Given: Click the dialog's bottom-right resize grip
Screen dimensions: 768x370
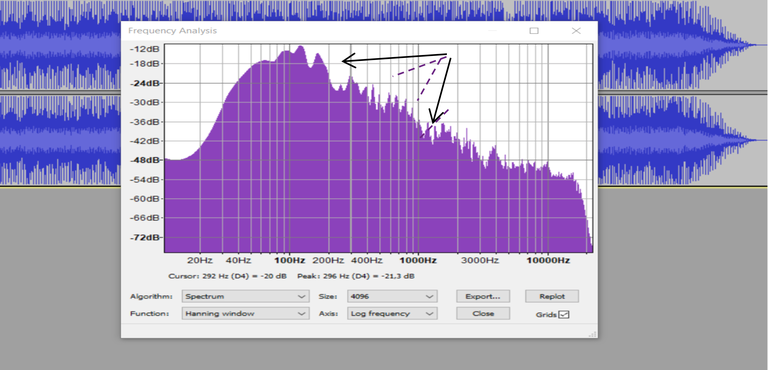Looking at the screenshot, I should (x=593, y=334).
